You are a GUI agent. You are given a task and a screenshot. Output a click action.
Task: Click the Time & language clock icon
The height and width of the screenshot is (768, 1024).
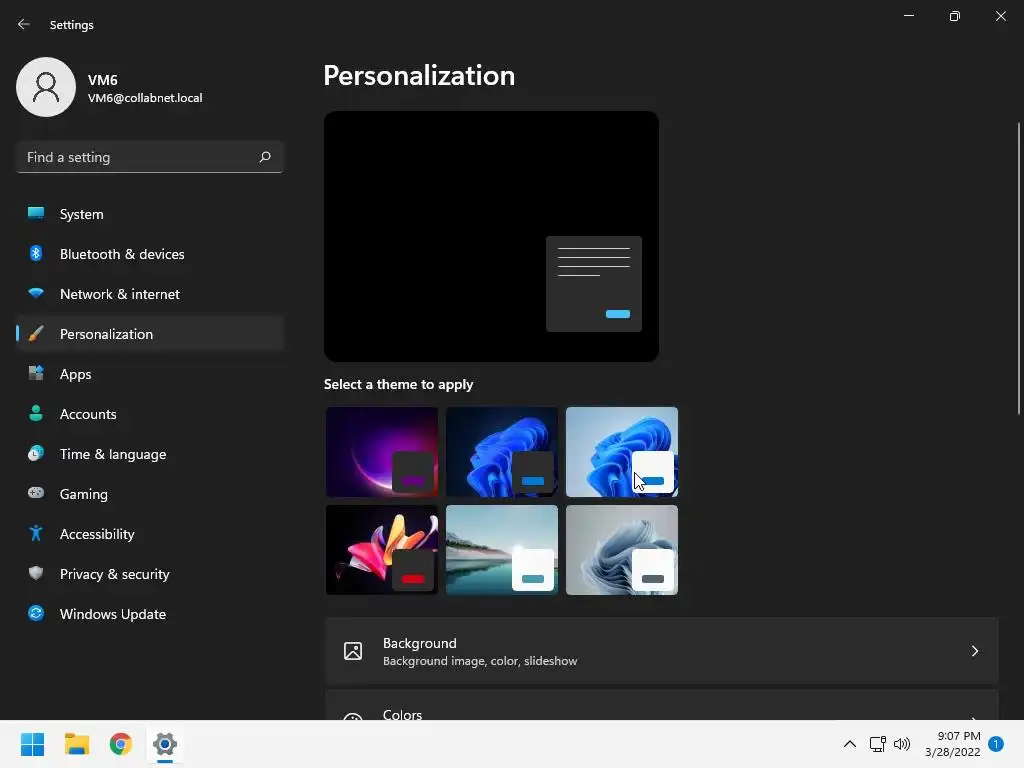(x=36, y=453)
